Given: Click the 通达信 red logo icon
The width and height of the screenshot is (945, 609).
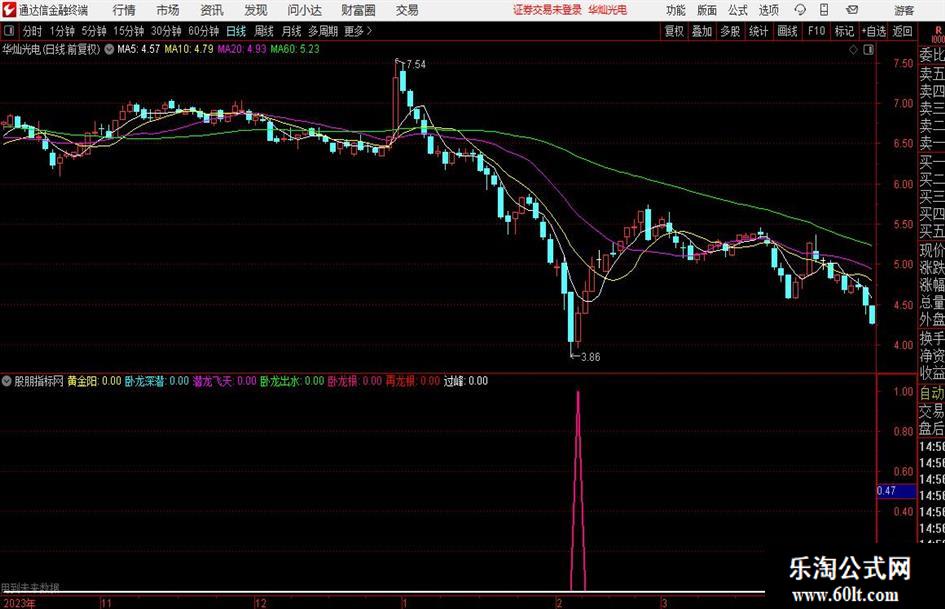Looking at the screenshot, I should [9, 10].
